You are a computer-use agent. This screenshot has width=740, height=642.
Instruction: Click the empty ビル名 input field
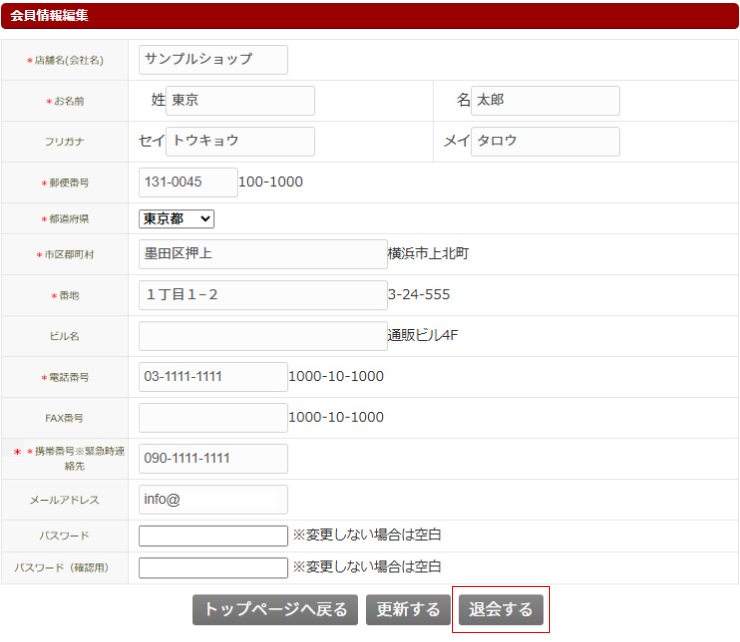263,336
